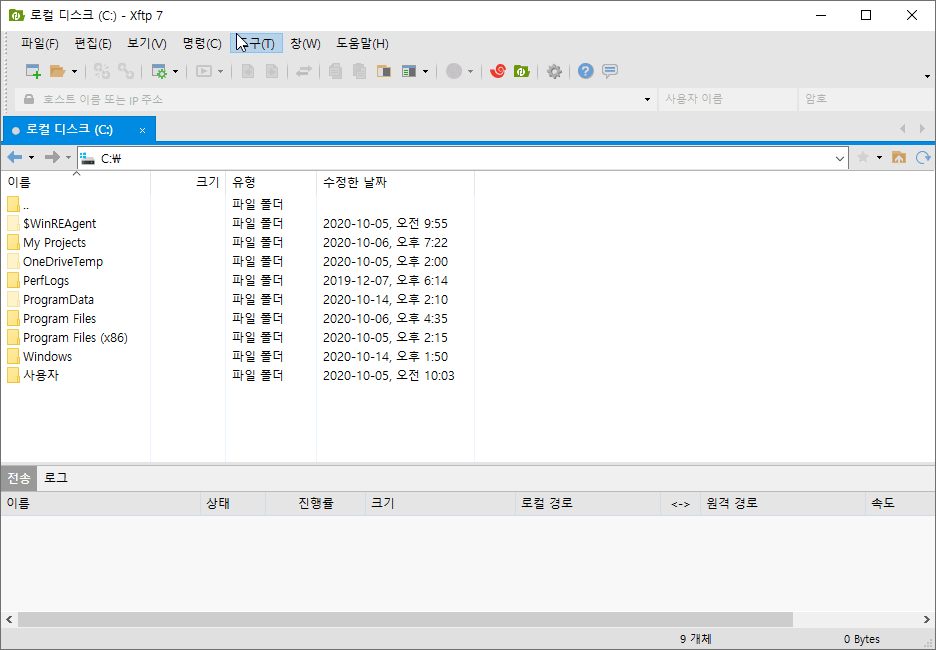Open the 도움말(H) menu
Image resolution: width=936 pixels, height=650 pixels.
[x=362, y=44]
